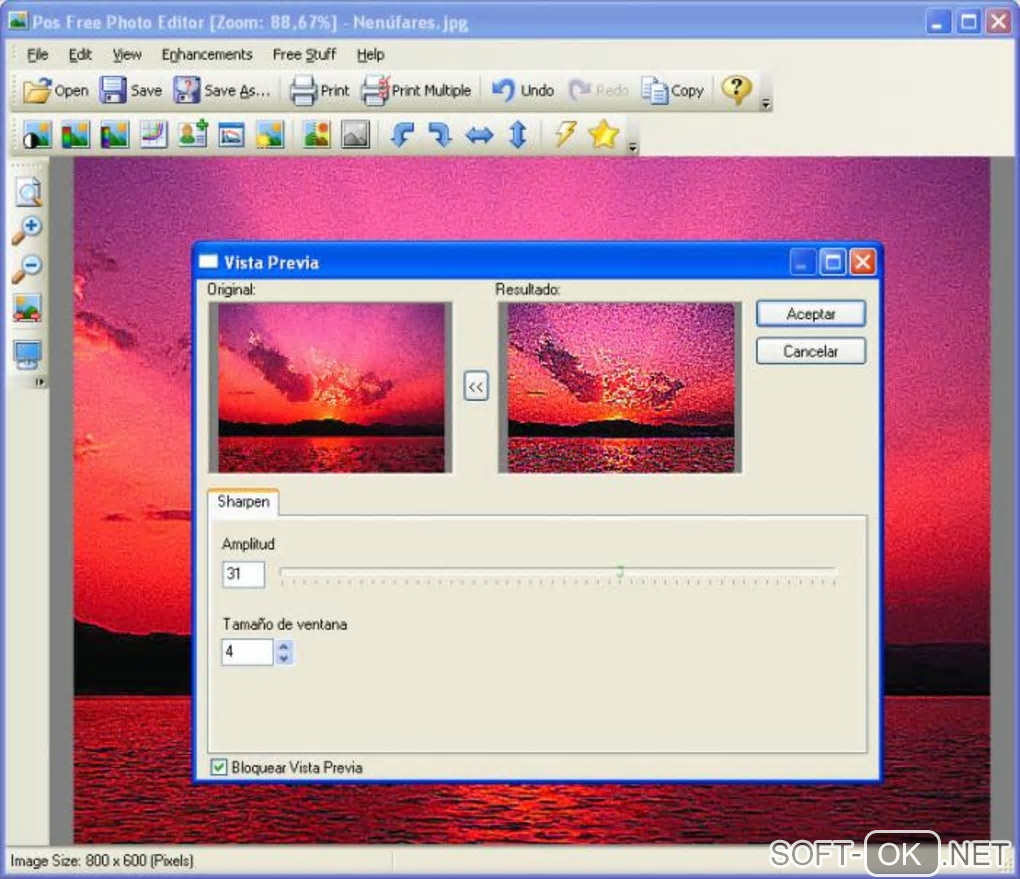The height and width of the screenshot is (879, 1020).
Task: Open the Help menu
Action: 370,55
